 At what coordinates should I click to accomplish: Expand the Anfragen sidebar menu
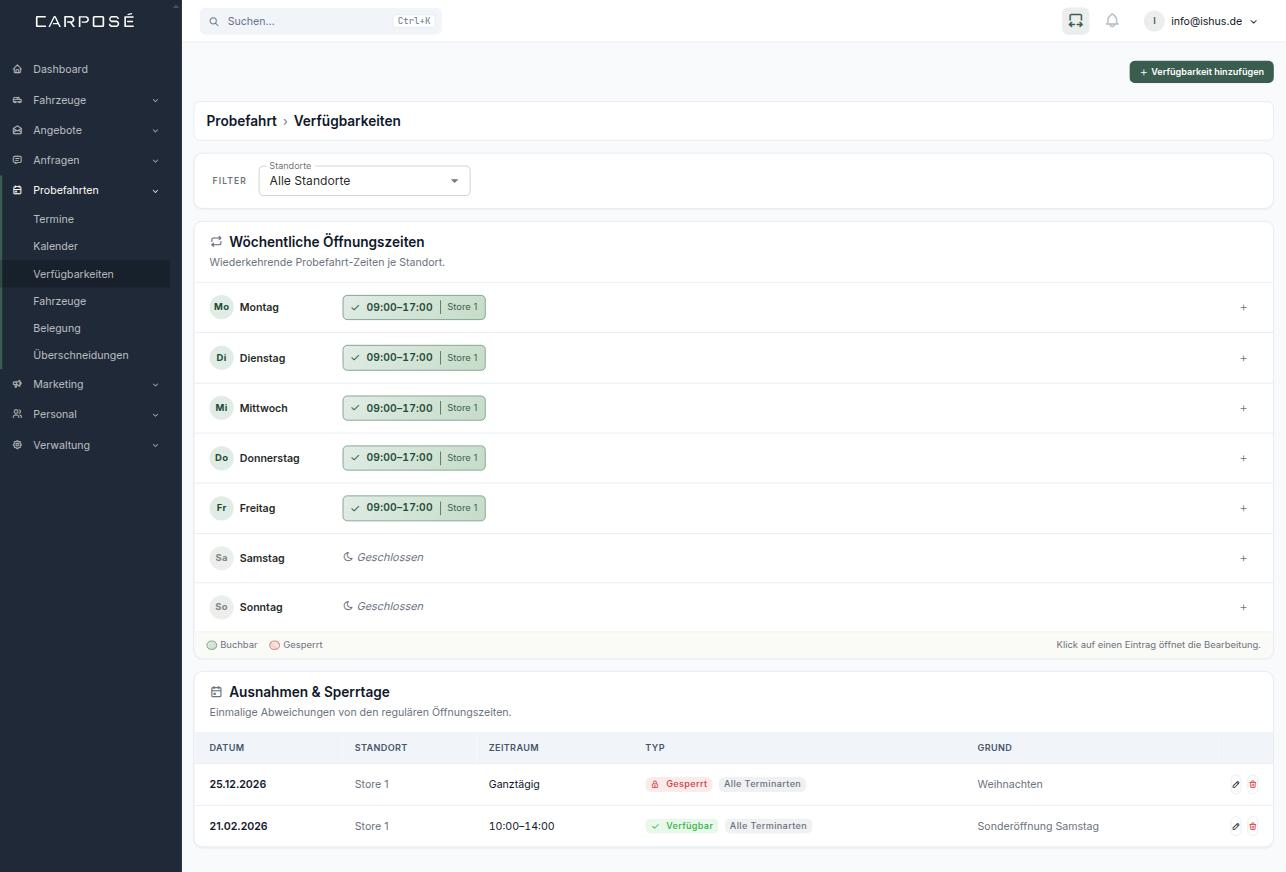tap(85, 160)
